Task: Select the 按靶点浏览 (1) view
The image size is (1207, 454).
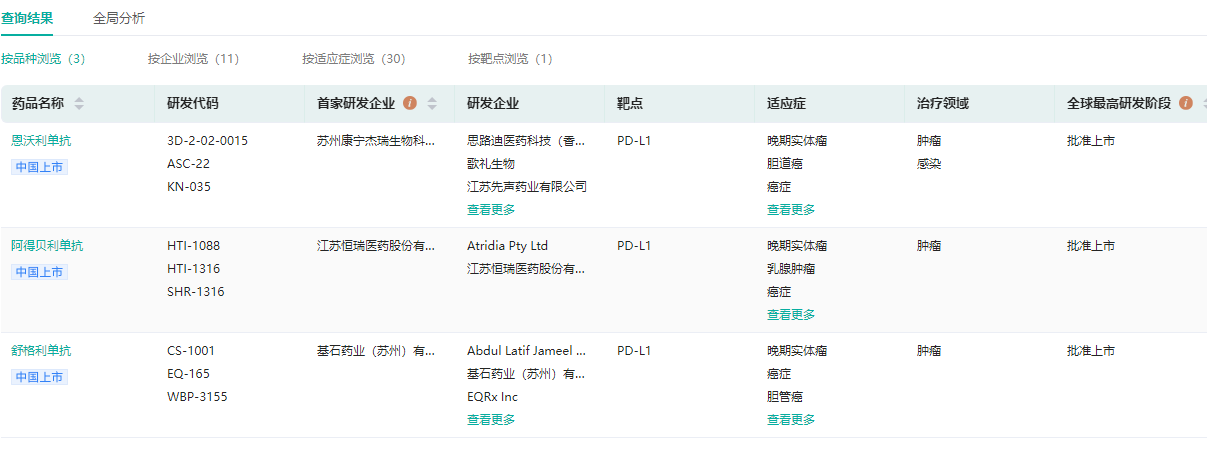Action: 510,59
